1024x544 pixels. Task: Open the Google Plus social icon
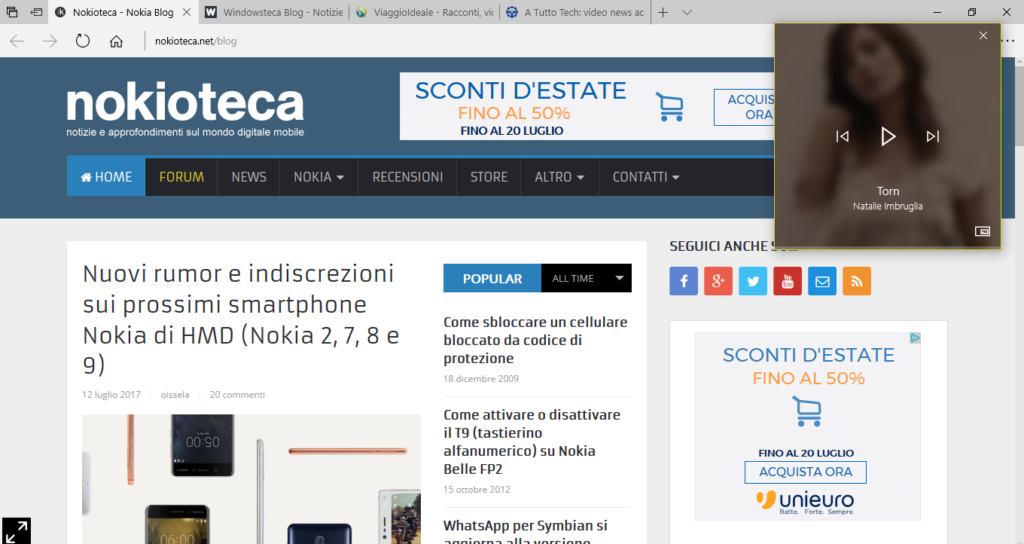click(718, 281)
